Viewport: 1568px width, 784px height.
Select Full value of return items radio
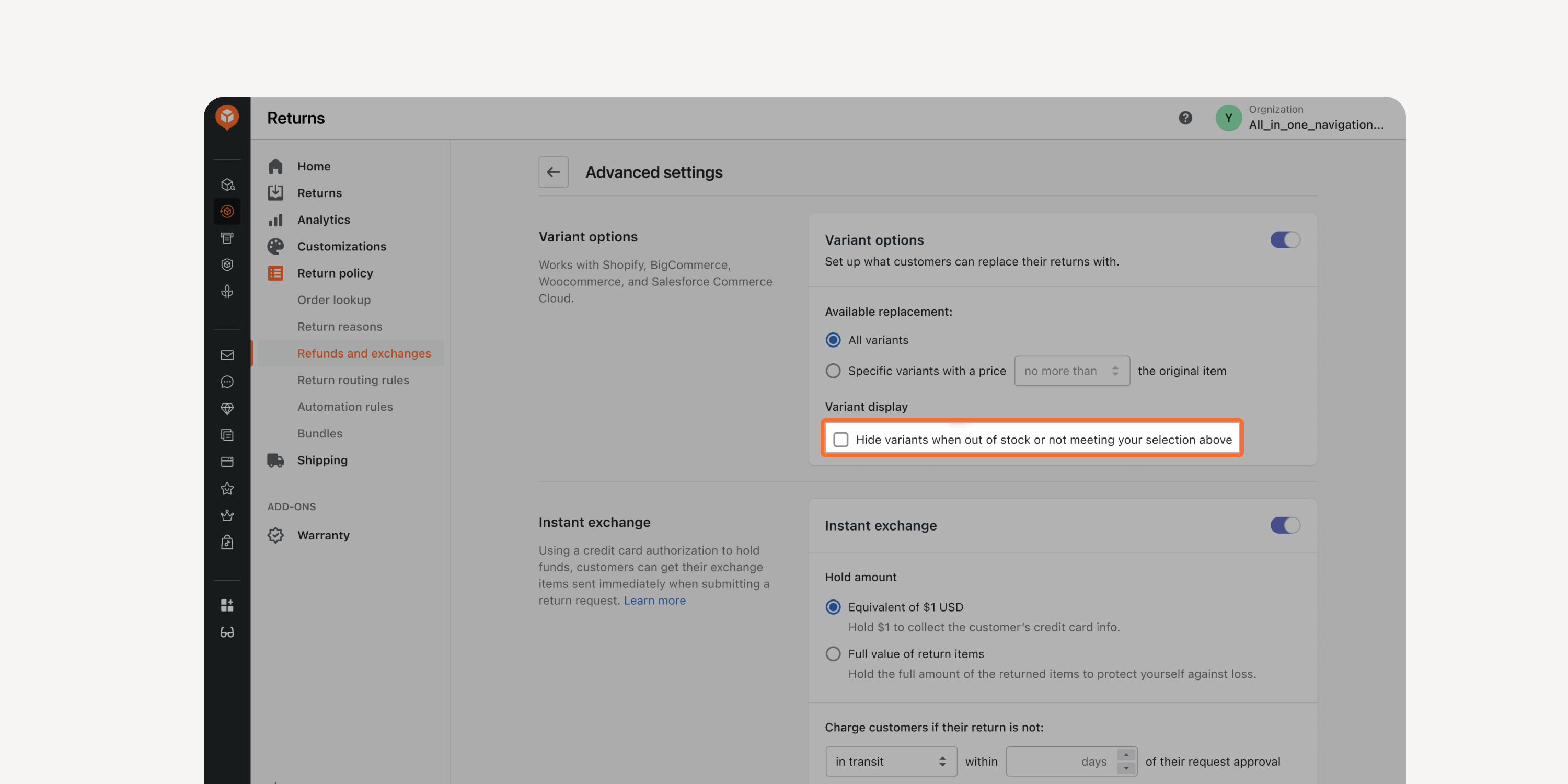(833, 654)
